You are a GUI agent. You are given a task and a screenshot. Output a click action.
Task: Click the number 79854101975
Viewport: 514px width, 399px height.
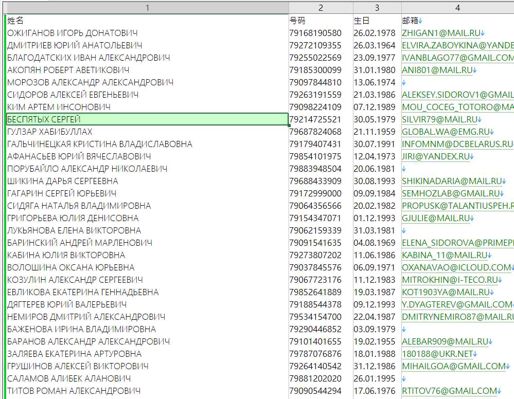click(x=315, y=156)
